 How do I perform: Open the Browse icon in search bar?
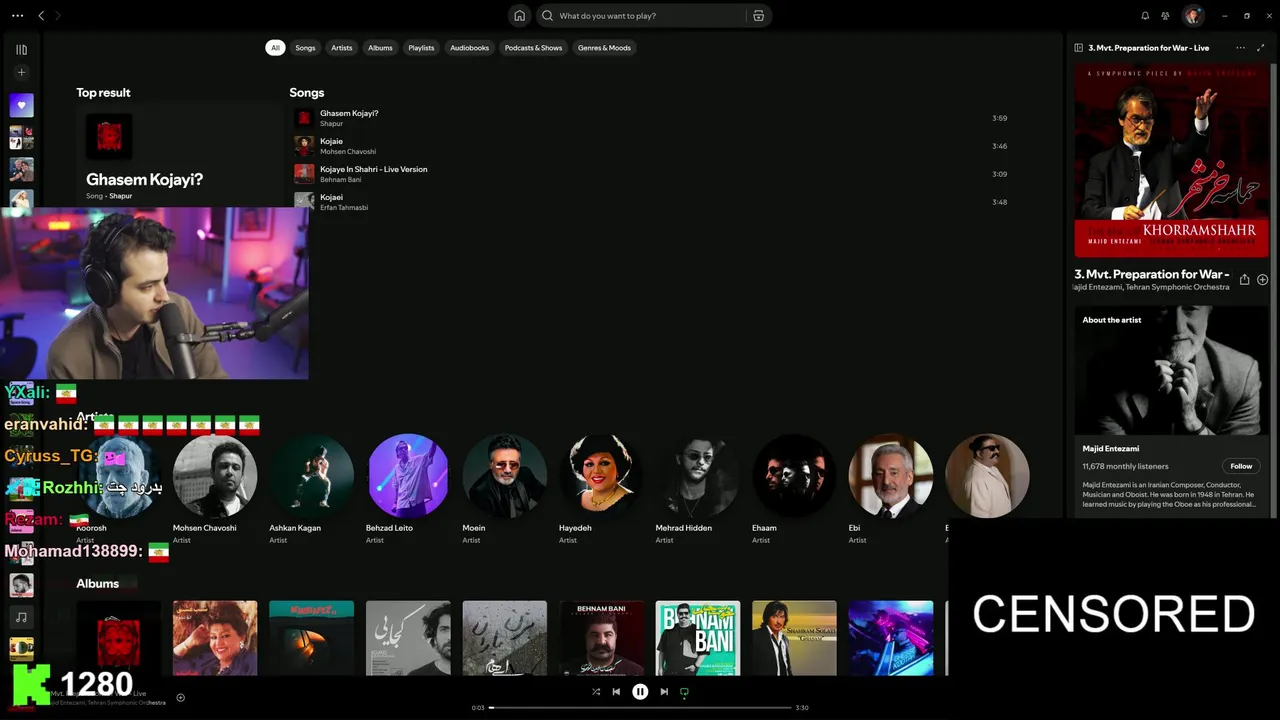[x=759, y=16]
